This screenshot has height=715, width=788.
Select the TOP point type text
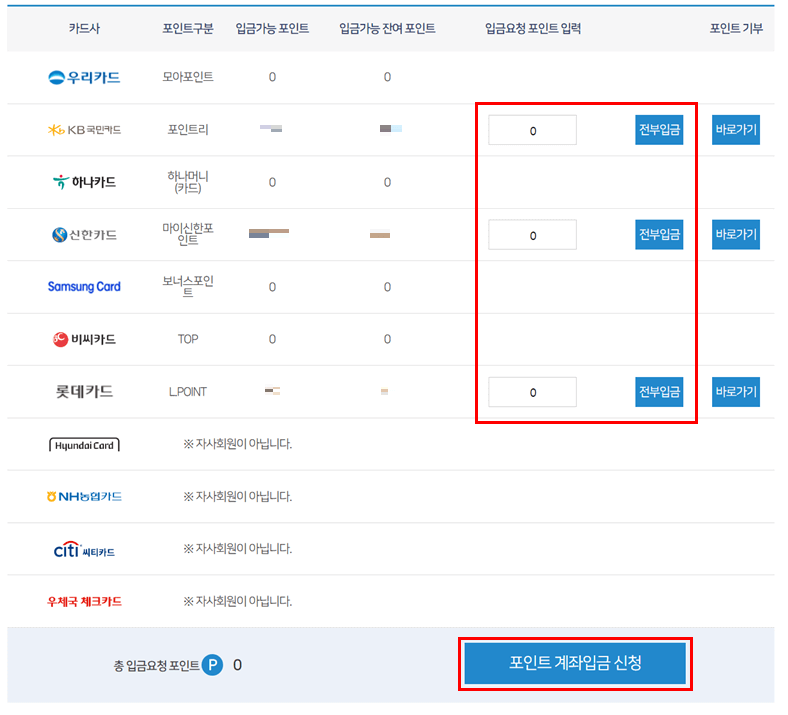tap(187, 339)
